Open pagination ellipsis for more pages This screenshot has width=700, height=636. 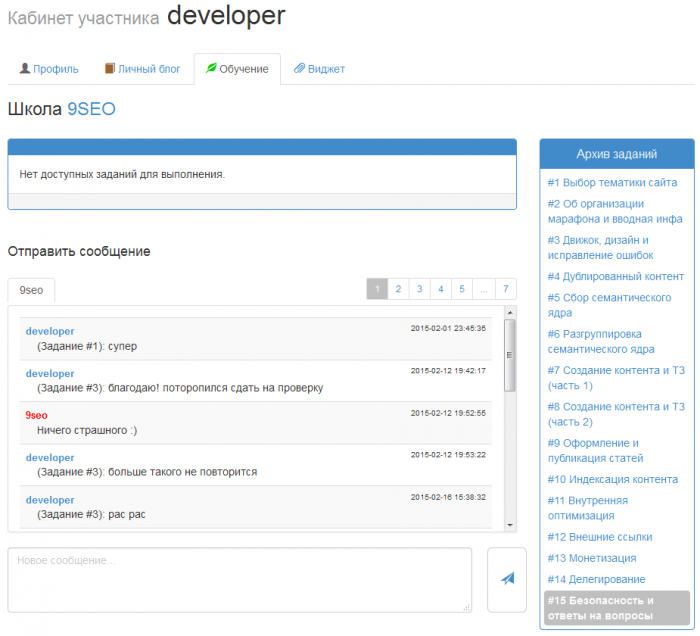point(484,289)
